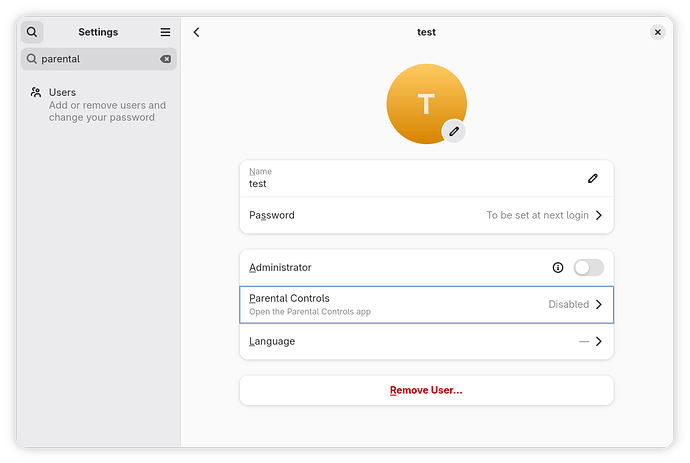Screen dimensions: 690x463
Task: Click the Users people icon in sidebar
Action: [x=36, y=92]
